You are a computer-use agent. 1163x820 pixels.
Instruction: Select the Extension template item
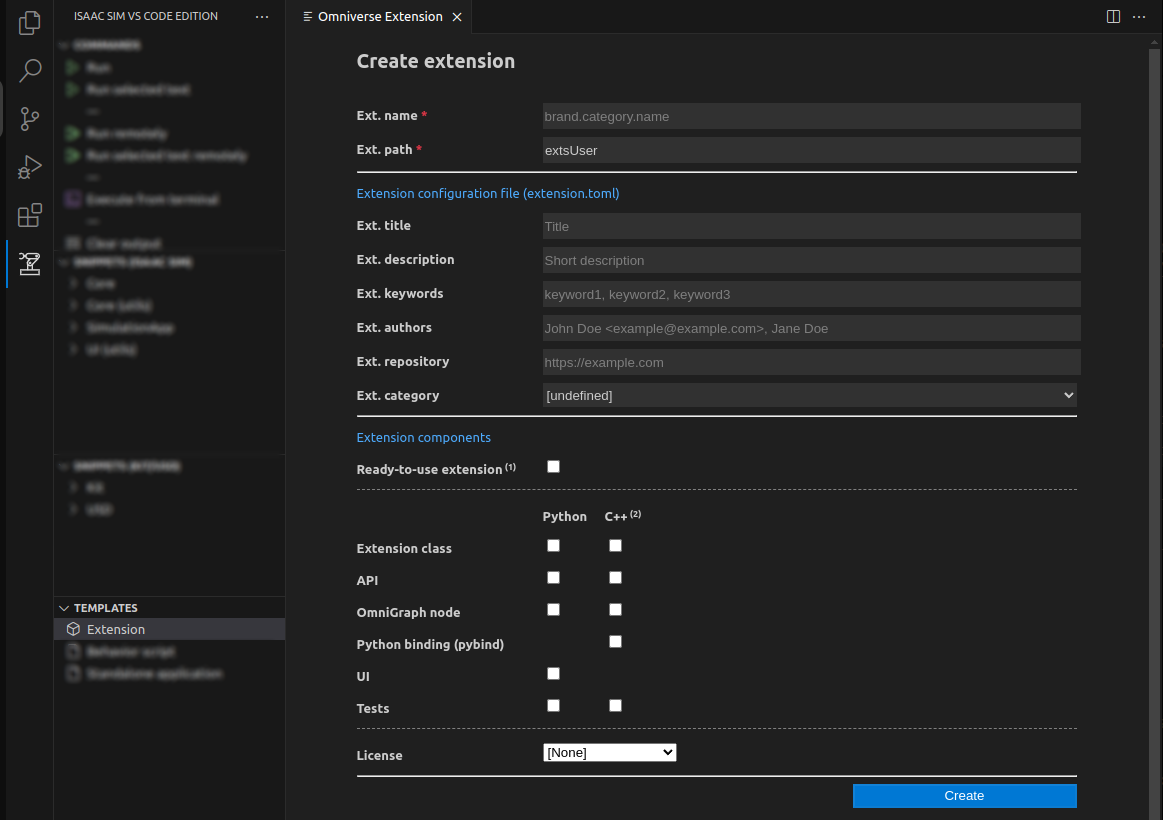116,630
